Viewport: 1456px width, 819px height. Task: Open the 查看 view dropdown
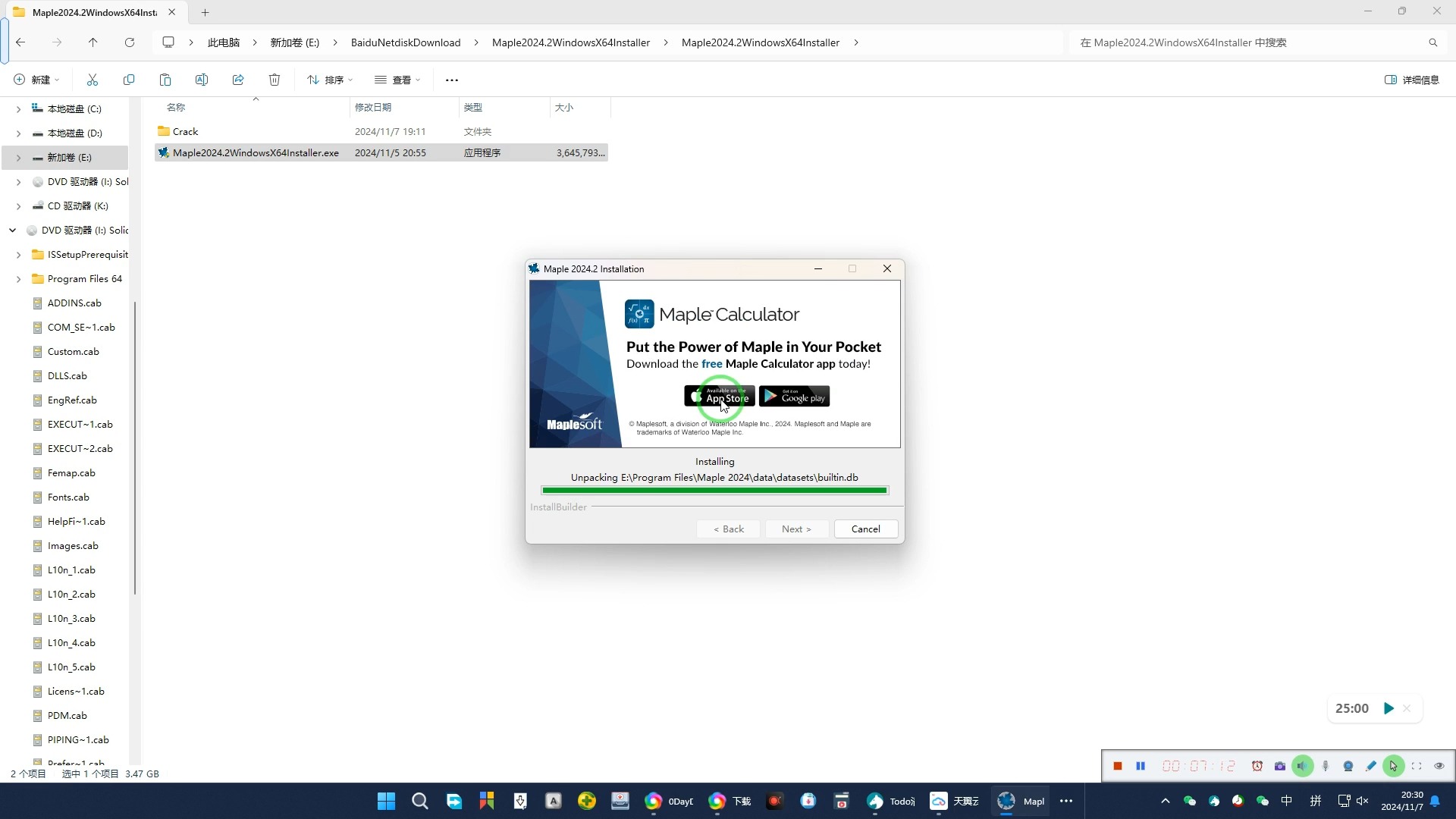(x=397, y=80)
